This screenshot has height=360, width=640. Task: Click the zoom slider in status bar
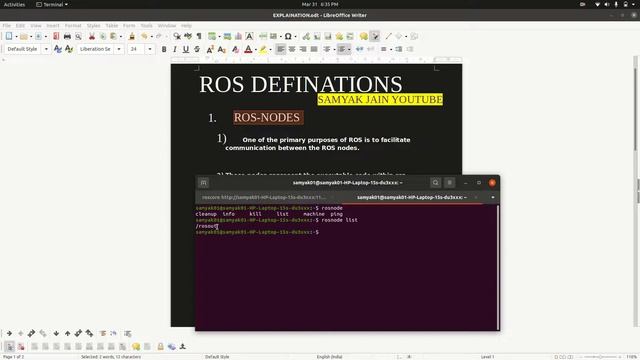(x=600, y=357)
